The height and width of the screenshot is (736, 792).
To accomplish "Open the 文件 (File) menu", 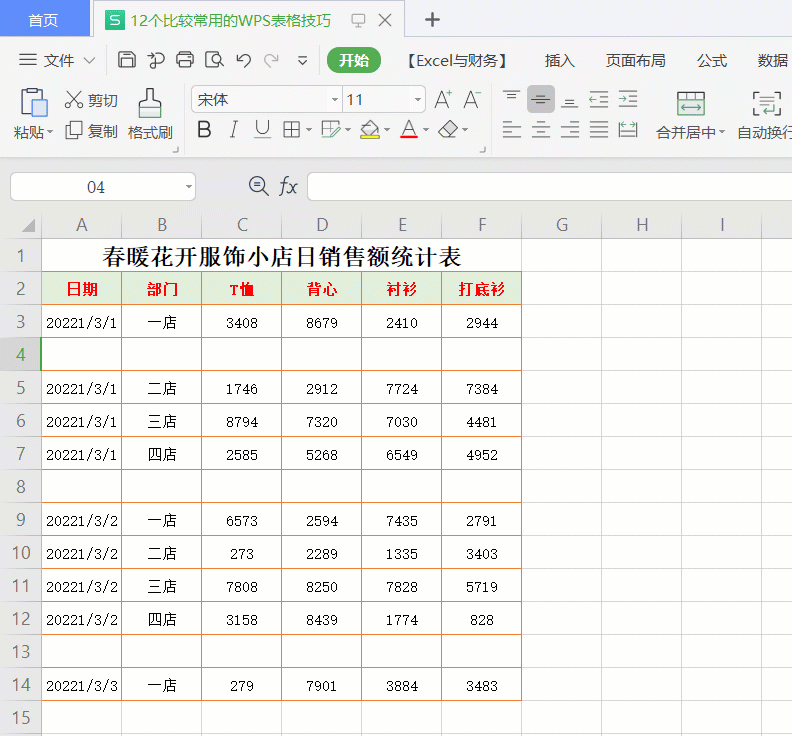I will pyautogui.click(x=58, y=60).
